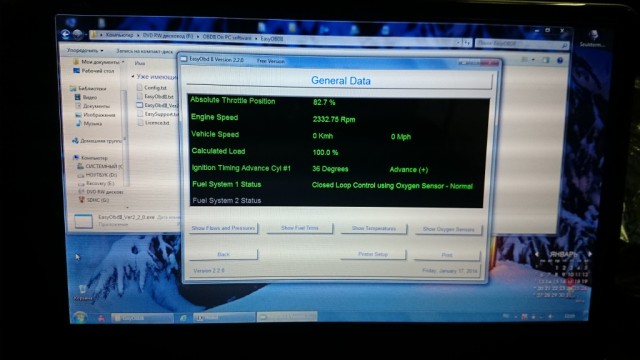Click the calendar gadget's next month arrow
640x360 pixels.
(590, 254)
